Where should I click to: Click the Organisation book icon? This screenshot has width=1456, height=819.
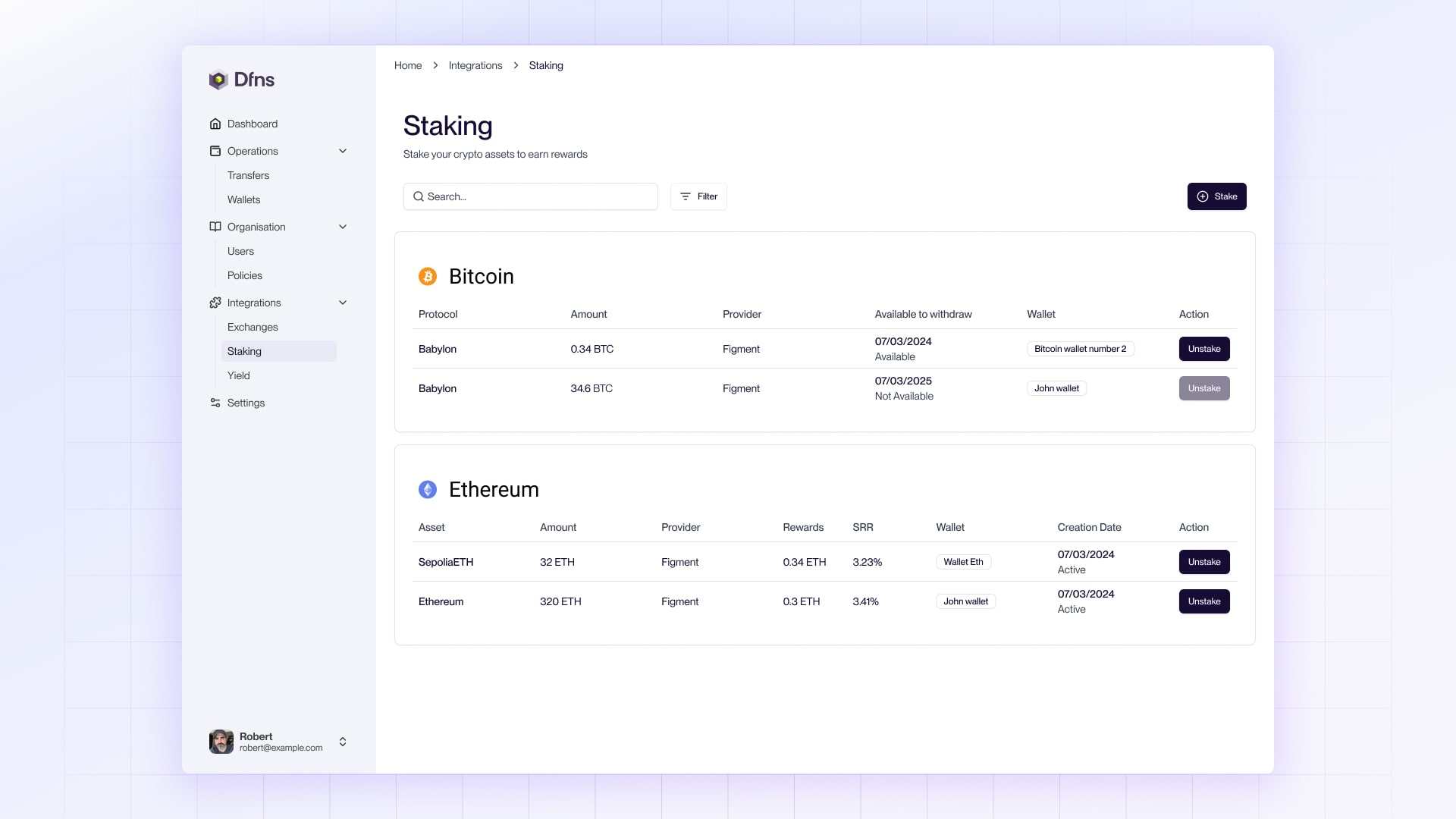[x=215, y=227]
